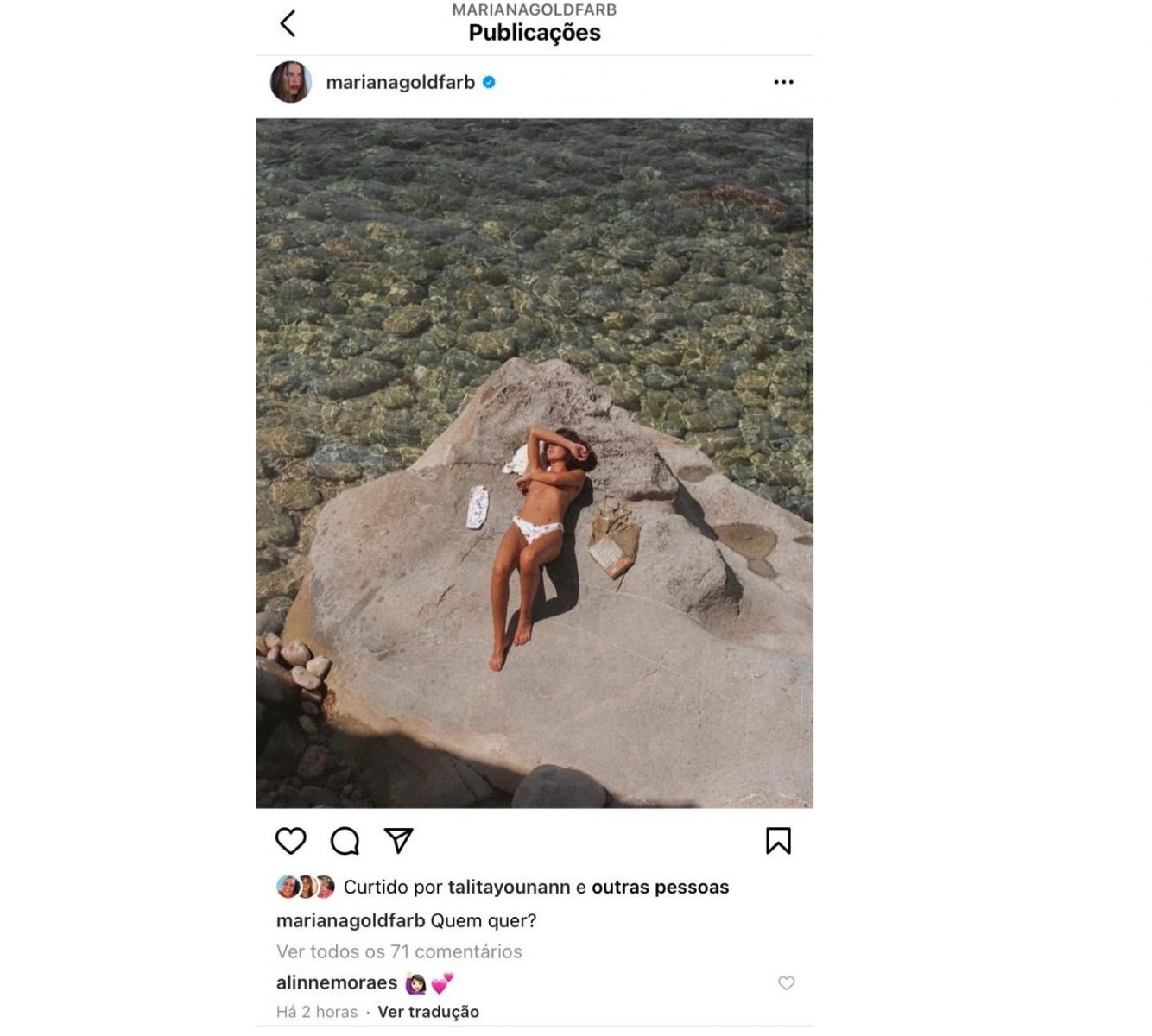
Task: Open talitayounann's profile from likes line
Action: click(x=509, y=888)
